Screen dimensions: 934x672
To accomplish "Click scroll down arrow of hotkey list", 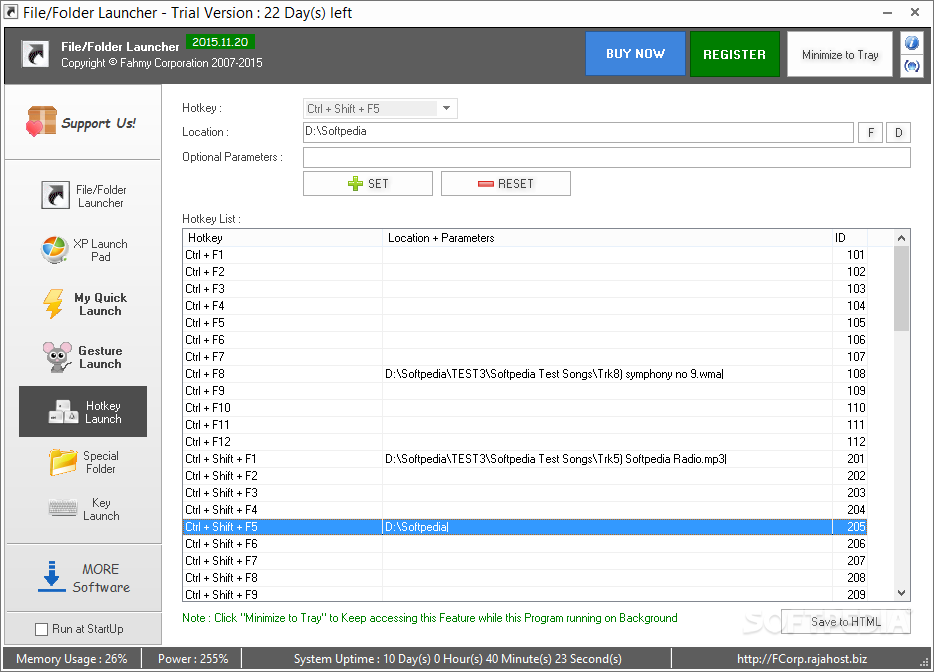I will coord(901,593).
